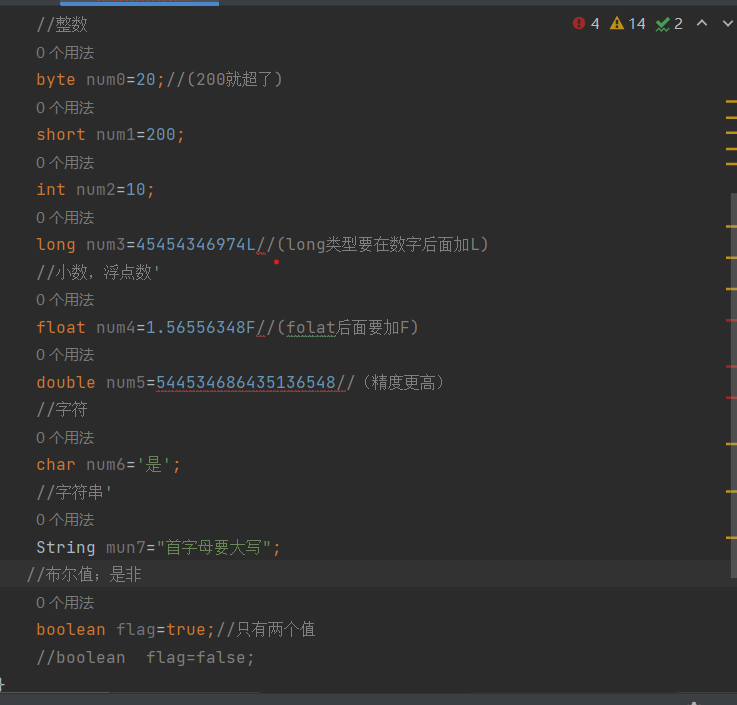Jump to previous highlighted problem arrow
The width and height of the screenshot is (737, 705).
pyautogui.click(x=702, y=24)
